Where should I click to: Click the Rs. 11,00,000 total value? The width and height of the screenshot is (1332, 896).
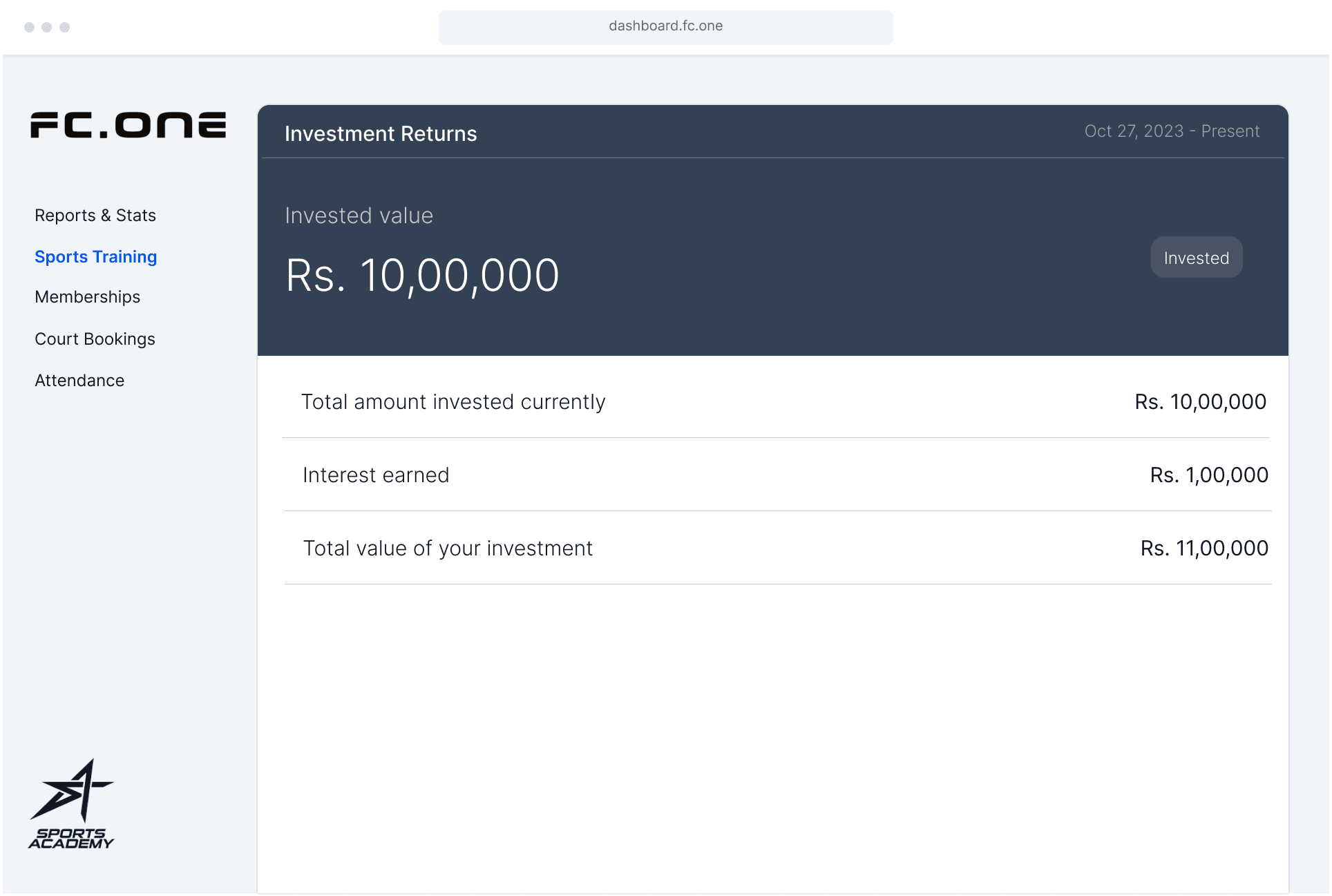pos(1204,549)
